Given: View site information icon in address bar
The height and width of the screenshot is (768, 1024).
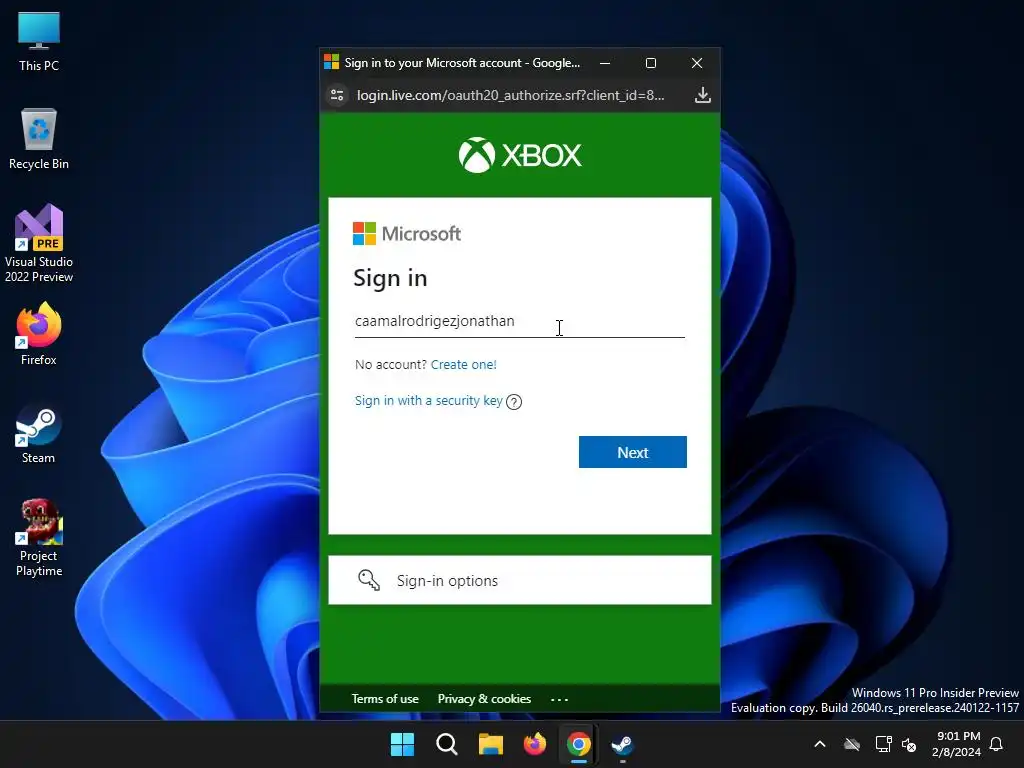Looking at the screenshot, I should coord(337,95).
